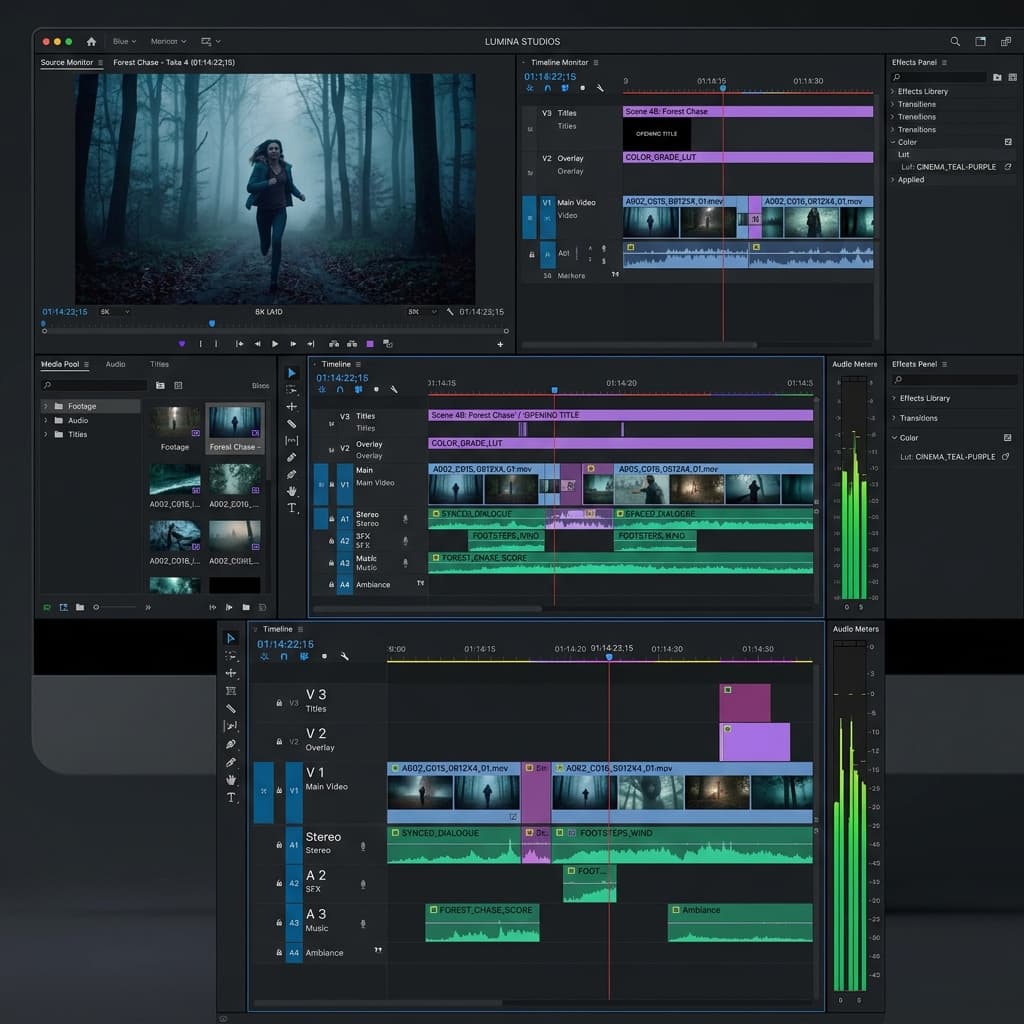Toggle the Color checkbox in the lower Effects Panel

[1007, 438]
